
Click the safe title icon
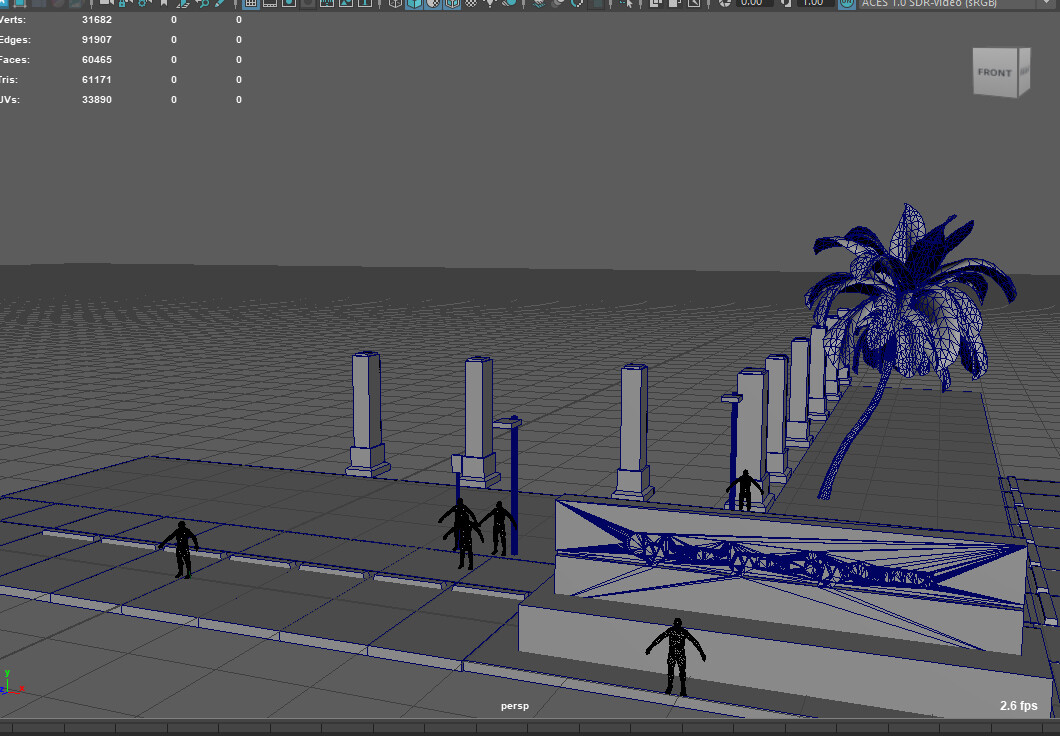click(x=363, y=3)
